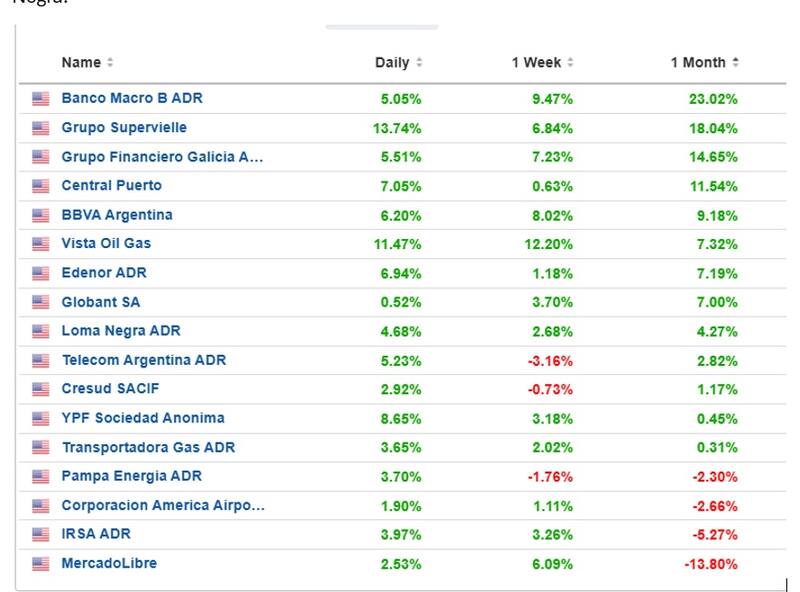
Task: Open the BBVA Argentina stock link
Action: point(117,215)
